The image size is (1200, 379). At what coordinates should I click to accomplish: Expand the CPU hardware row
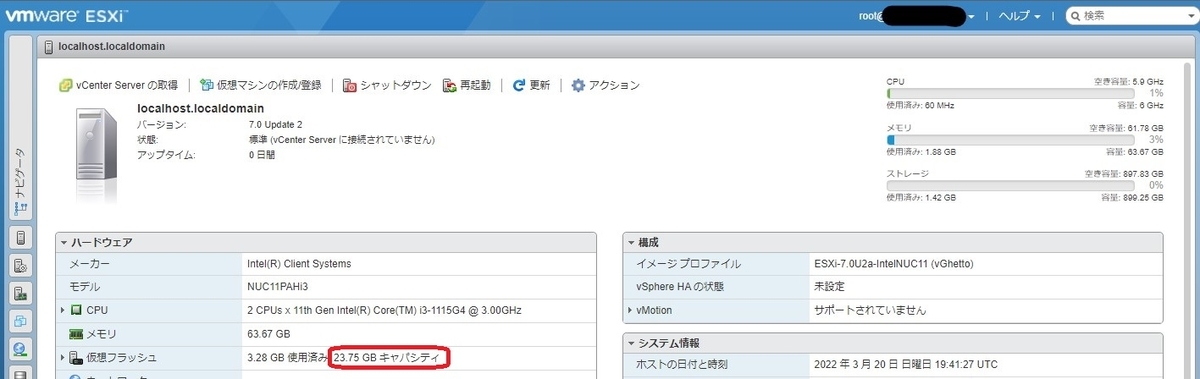63,311
